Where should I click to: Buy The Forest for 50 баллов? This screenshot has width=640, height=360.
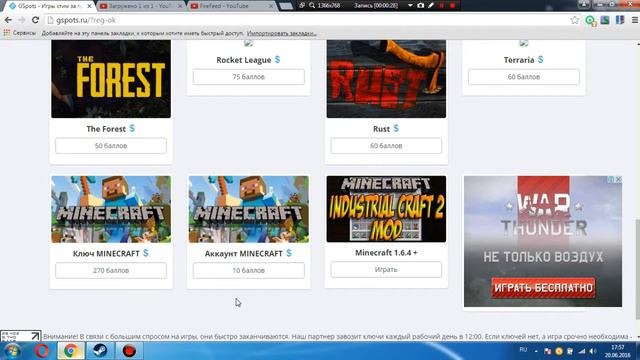pyautogui.click(x=111, y=146)
